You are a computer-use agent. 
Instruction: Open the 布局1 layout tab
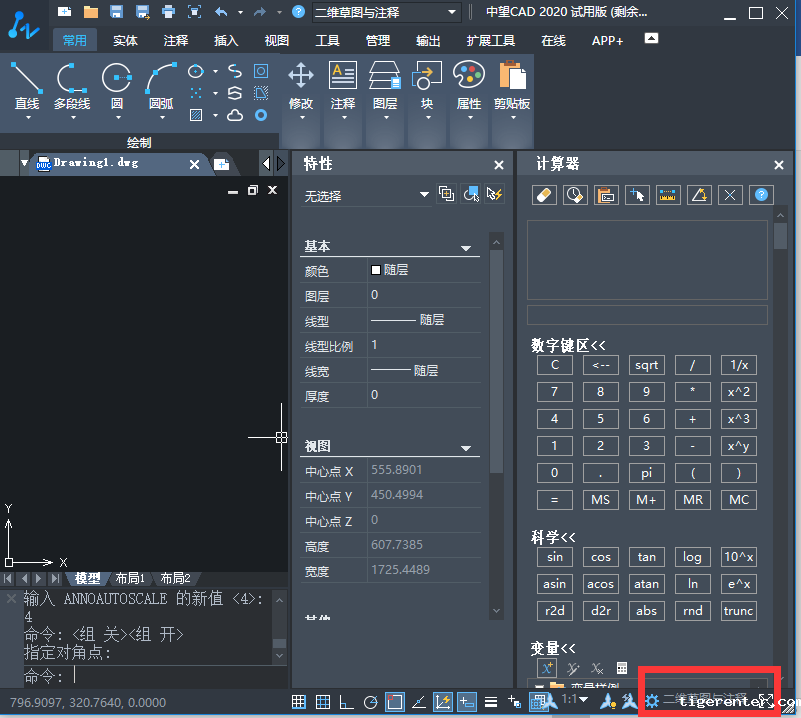[x=131, y=578]
